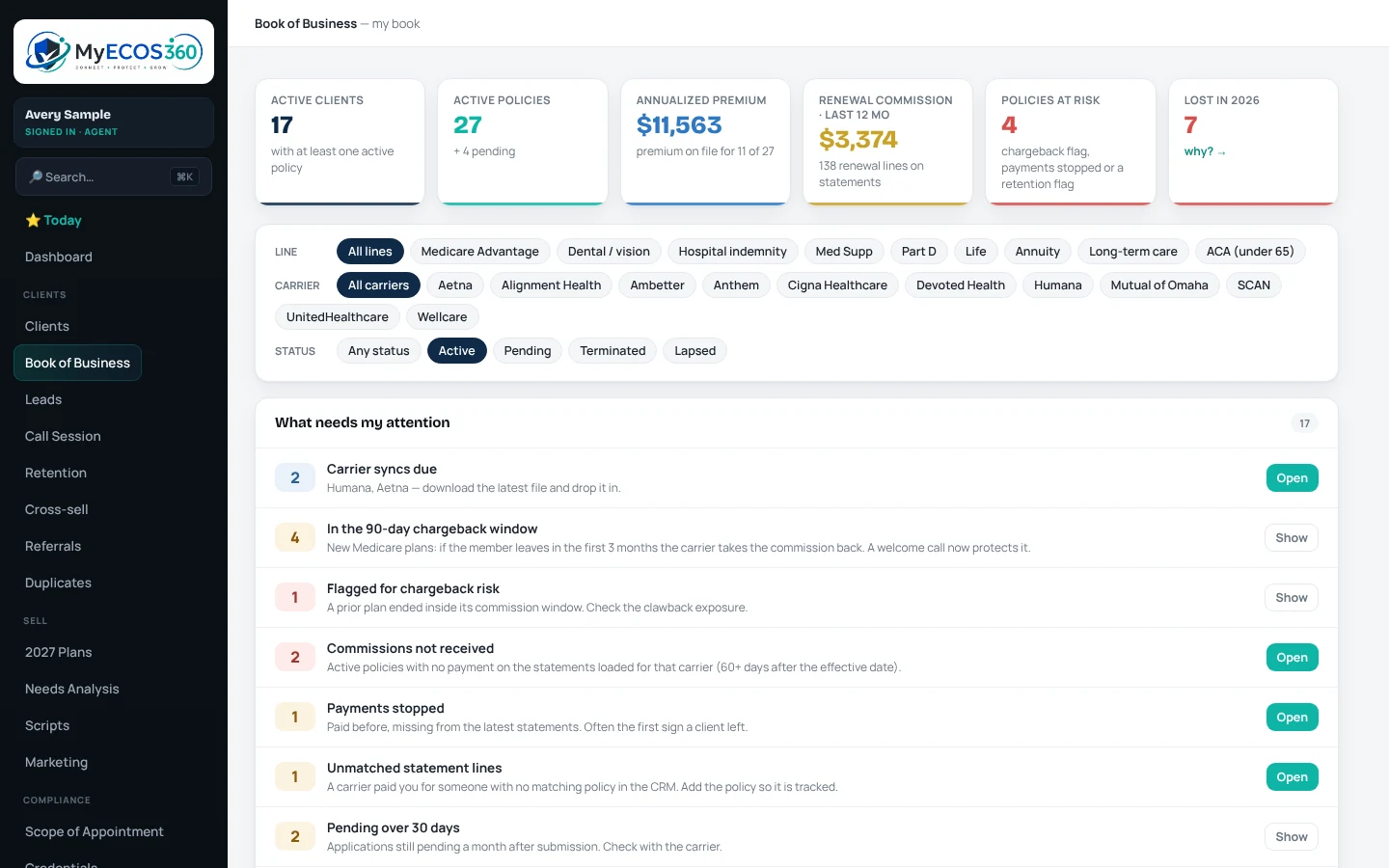Filter by Medicare Advantage line
1389x868 pixels.
479,252
